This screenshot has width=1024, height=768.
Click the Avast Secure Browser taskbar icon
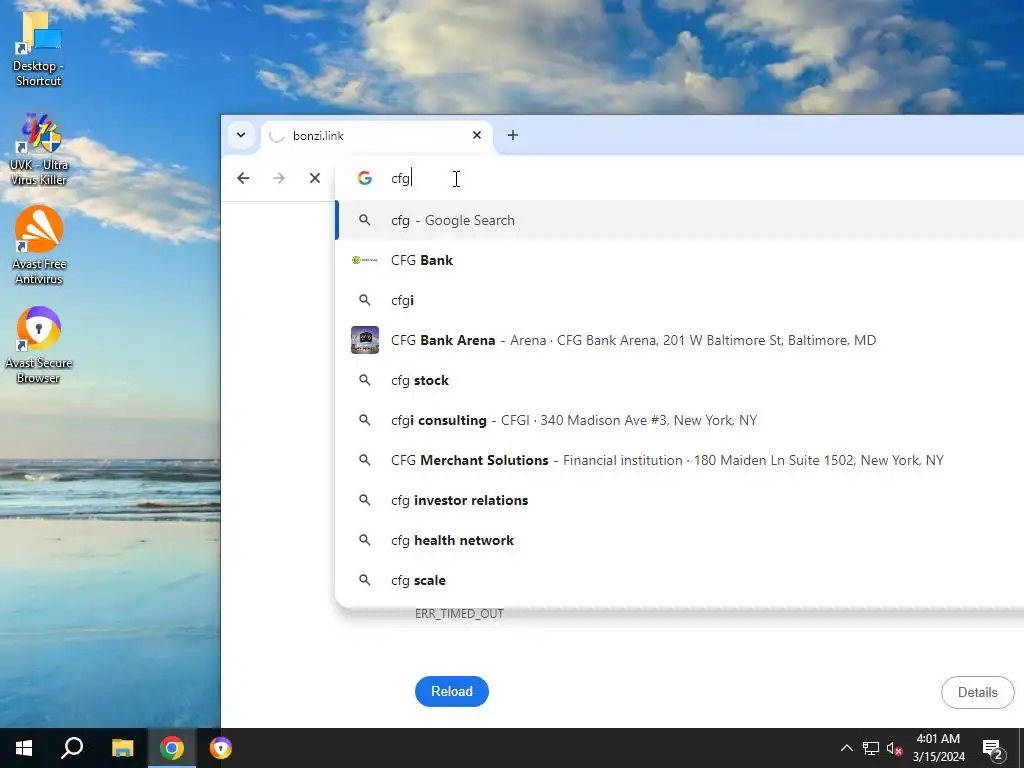[x=221, y=748]
